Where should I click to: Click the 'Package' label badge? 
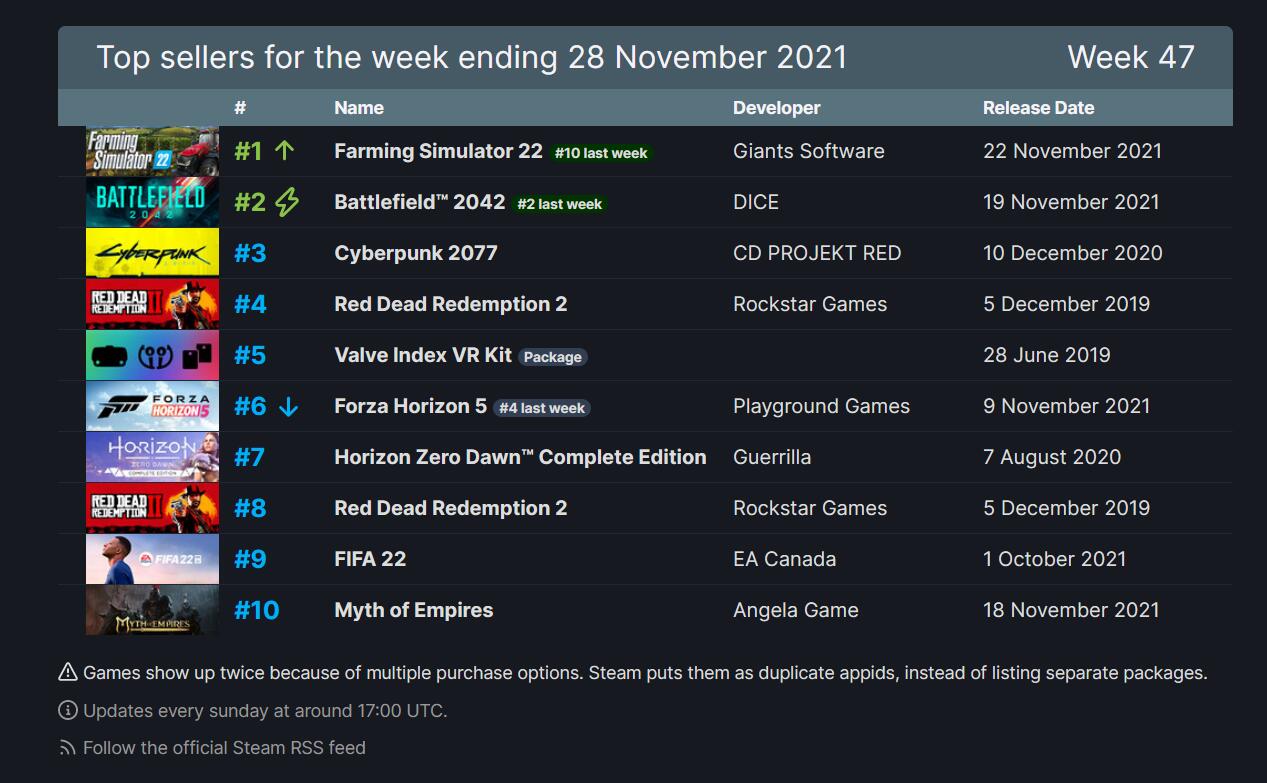pyautogui.click(x=552, y=357)
